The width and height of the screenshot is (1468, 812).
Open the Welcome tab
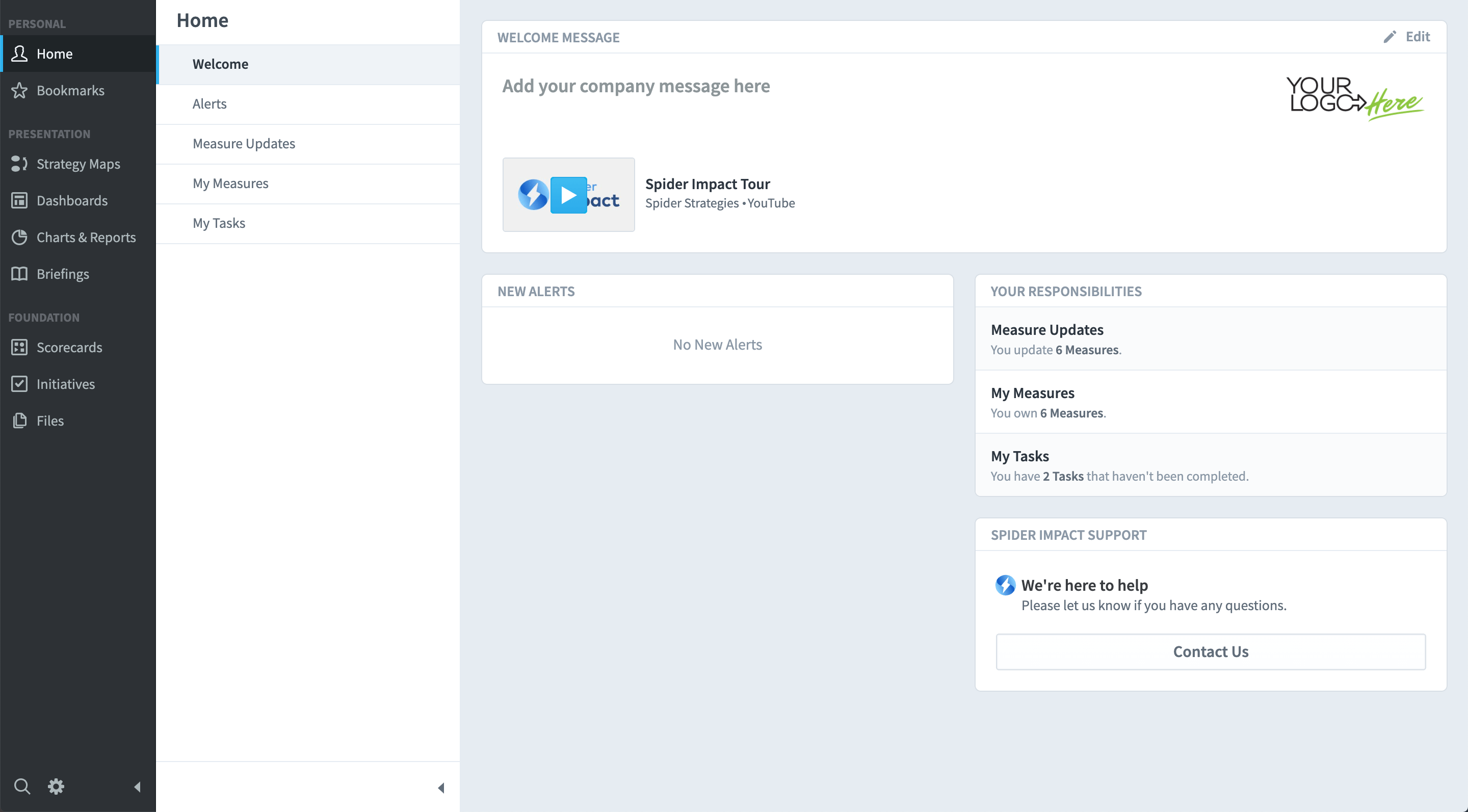coord(308,64)
